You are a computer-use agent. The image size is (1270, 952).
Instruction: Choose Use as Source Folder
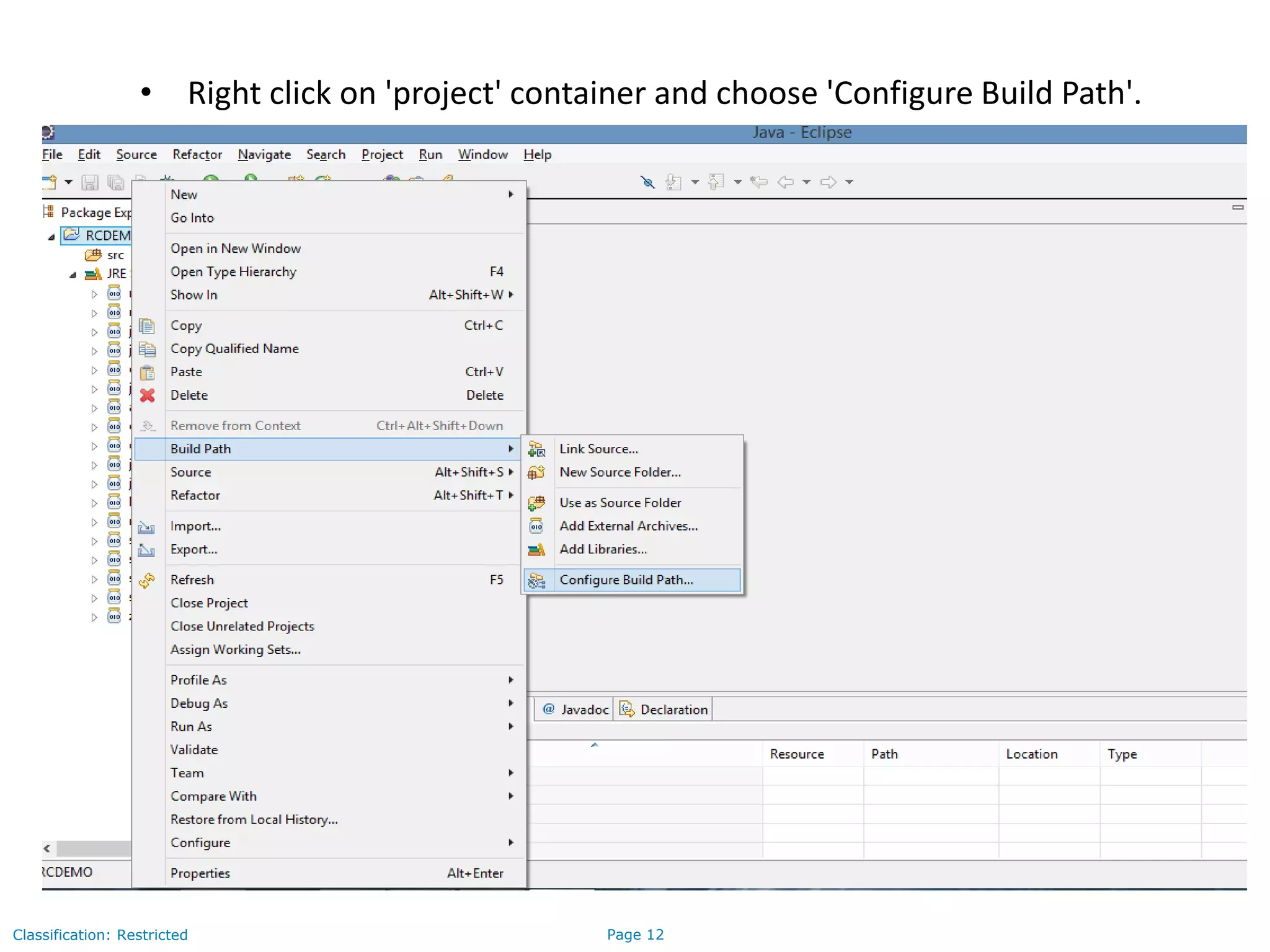632,503
